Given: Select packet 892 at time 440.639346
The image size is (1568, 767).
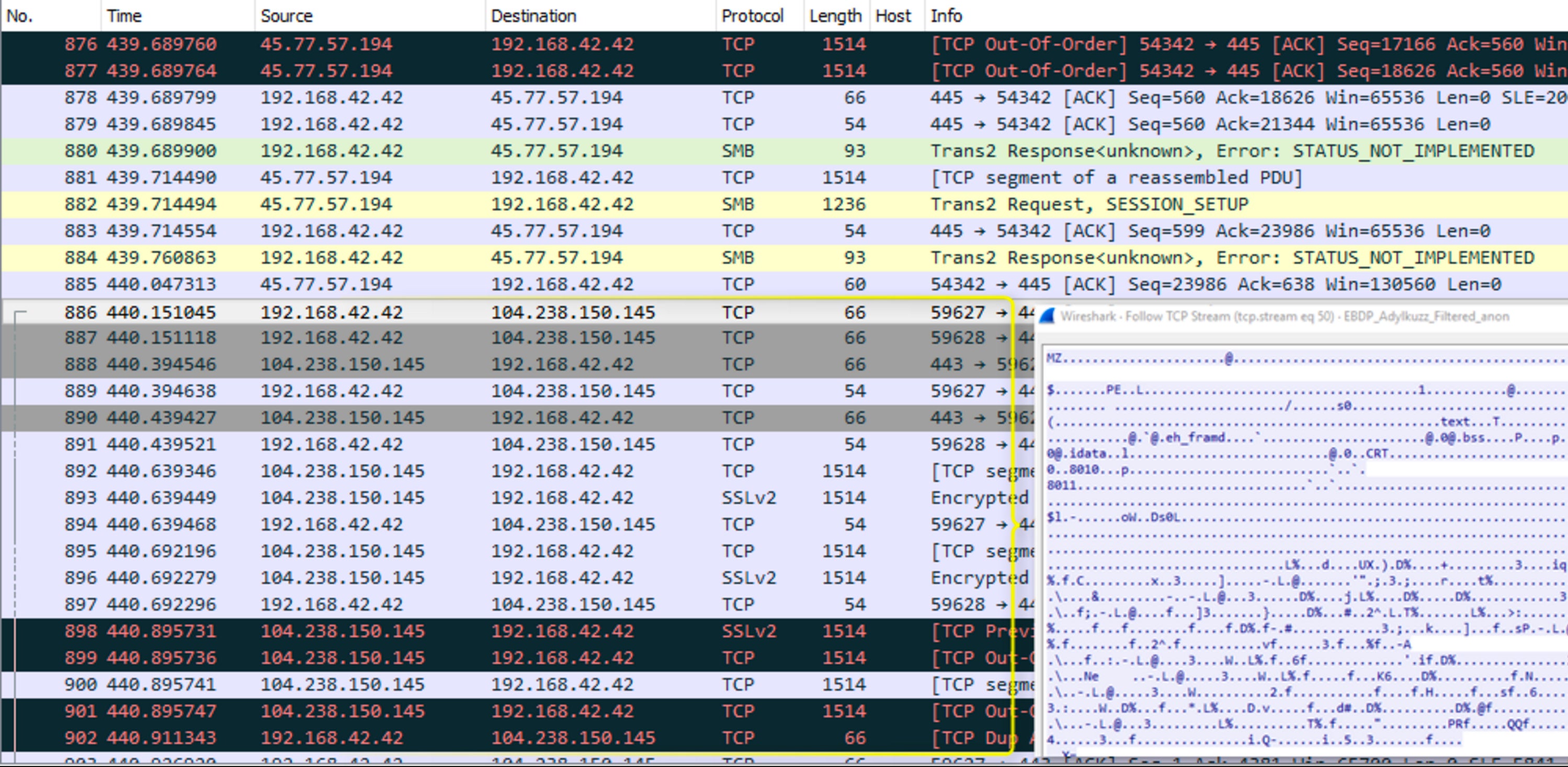Looking at the screenshot, I should 517,472.
